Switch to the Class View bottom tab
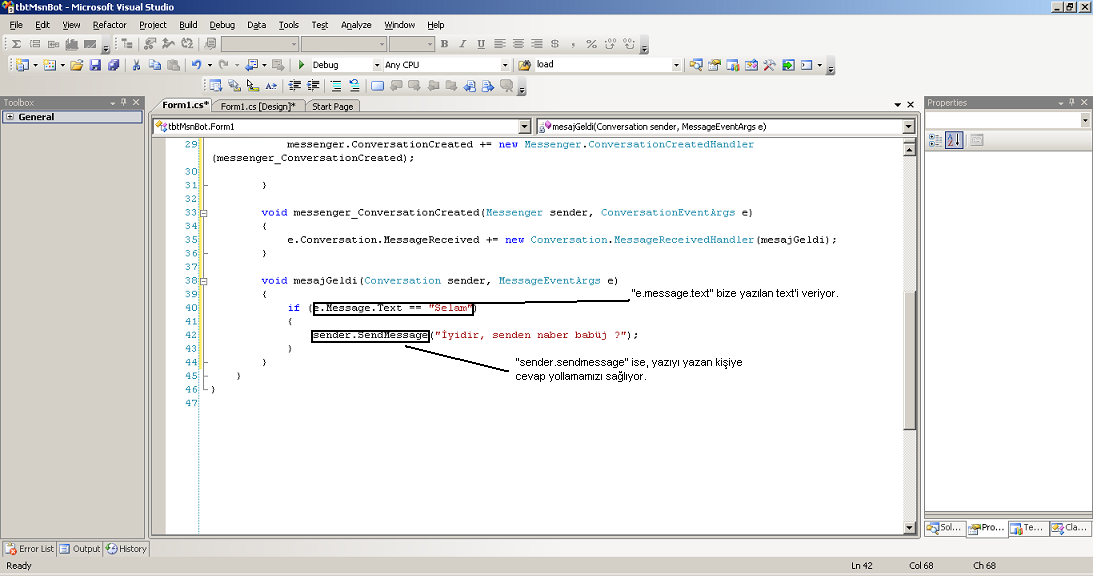 pos(1069,528)
